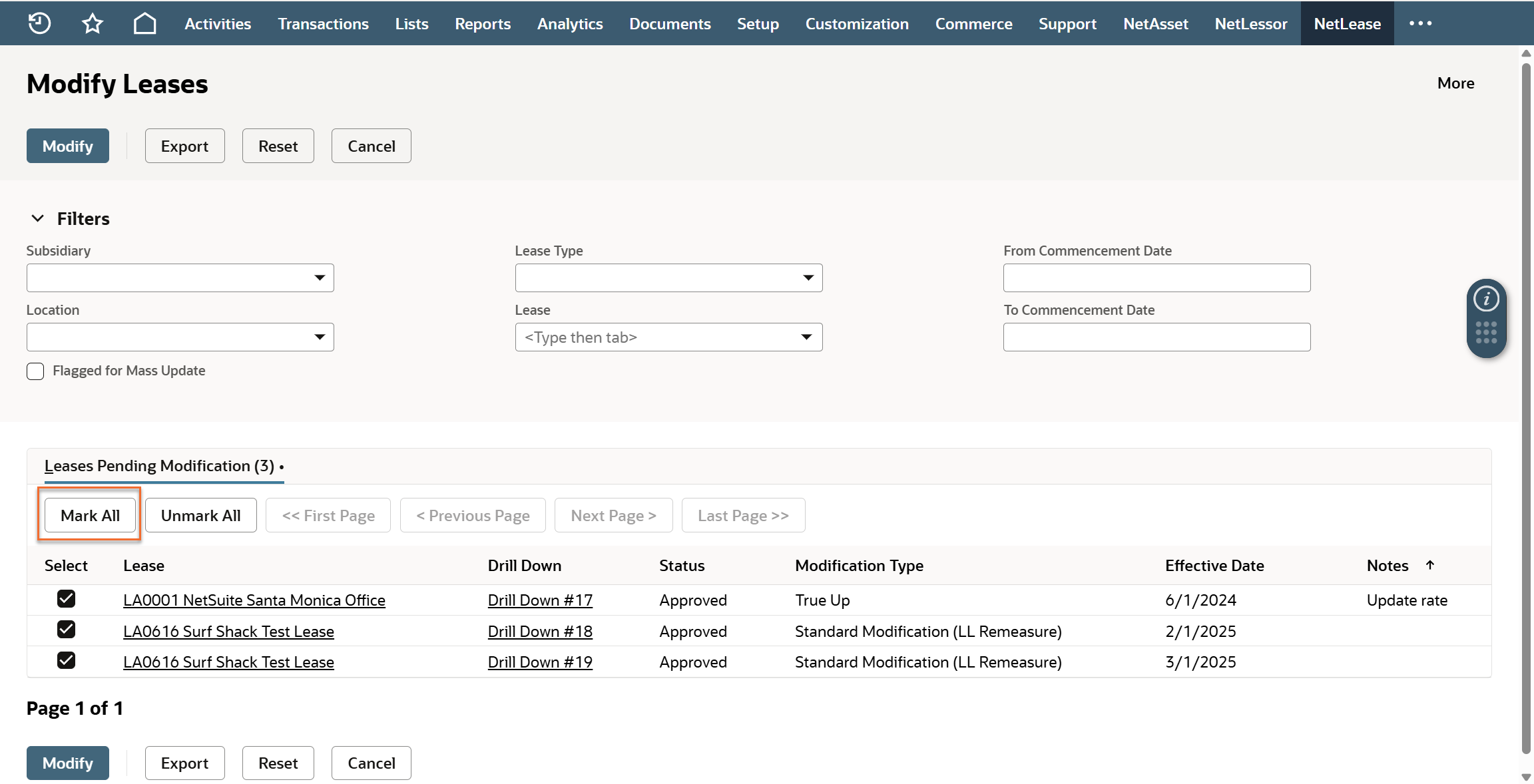Click the floating info (i) icon

[1486, 299]
